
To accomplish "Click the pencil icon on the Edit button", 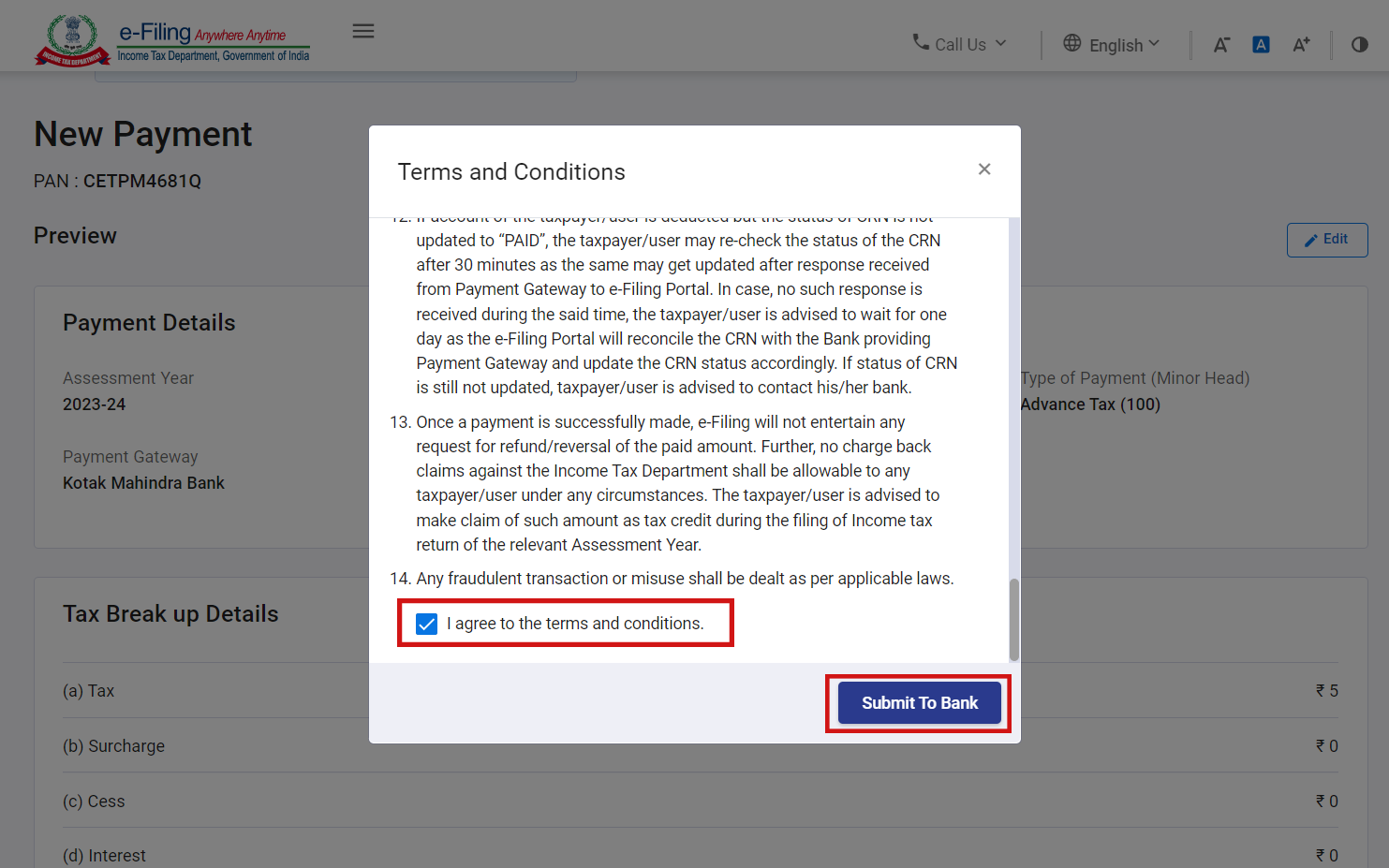I will (x=1311, y=240).
